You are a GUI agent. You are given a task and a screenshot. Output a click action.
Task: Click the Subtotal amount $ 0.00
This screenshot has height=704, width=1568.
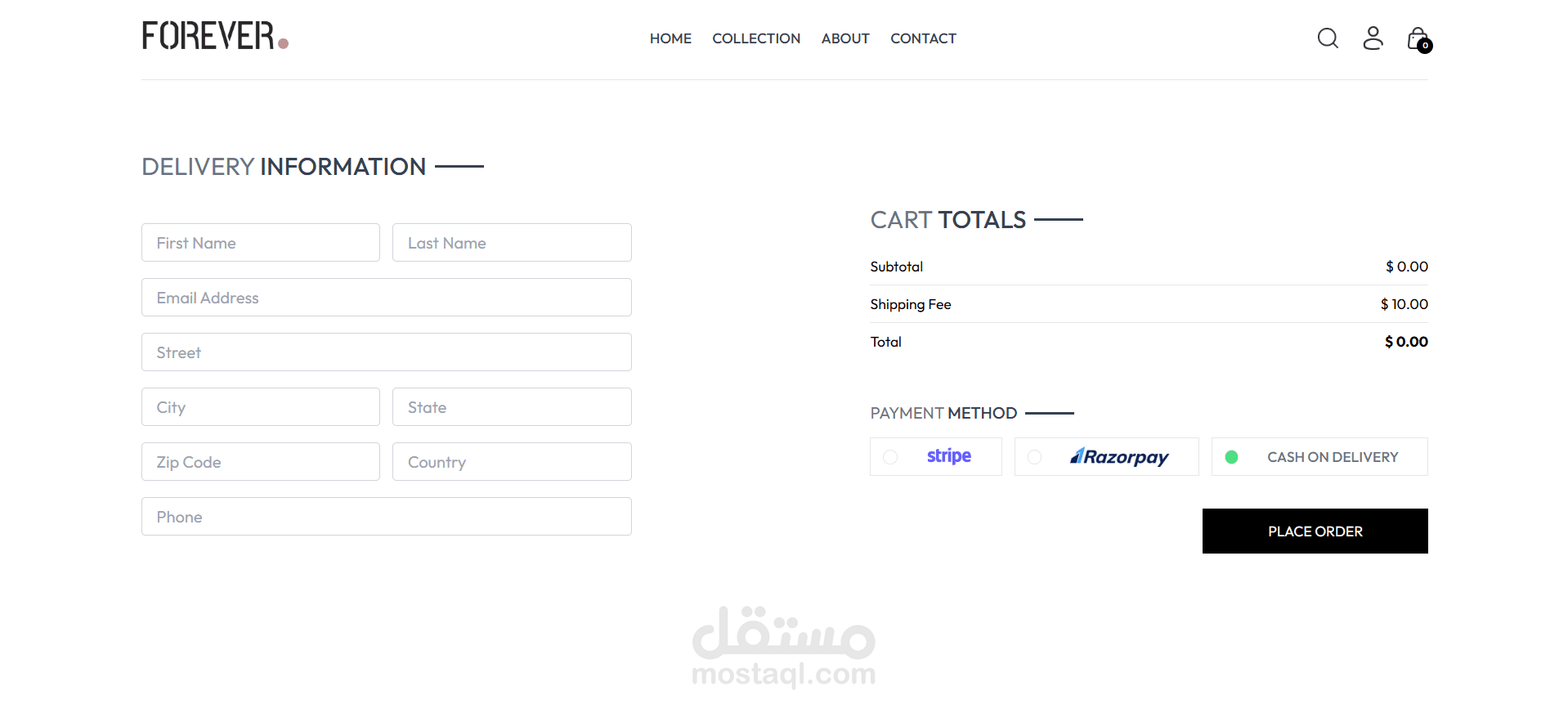pyautogui.click(x=1406, y=267)
